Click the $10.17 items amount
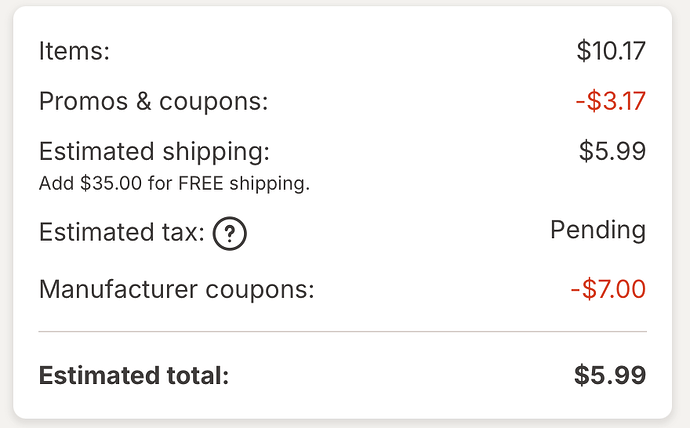Screen dimensions: 690x428 tap(611, 51)
